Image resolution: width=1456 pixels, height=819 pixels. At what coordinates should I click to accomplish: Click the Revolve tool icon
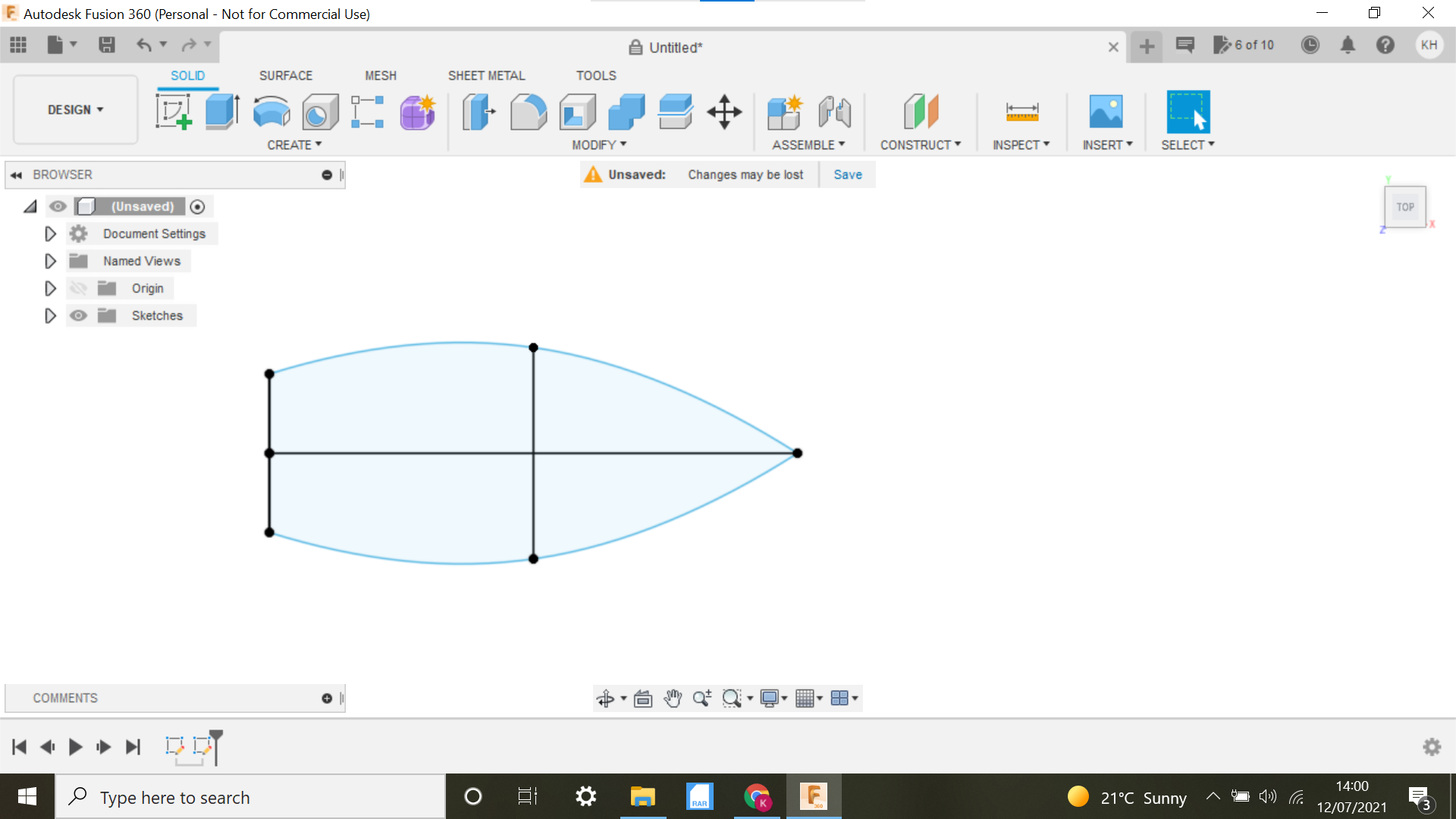click(271, 112)
